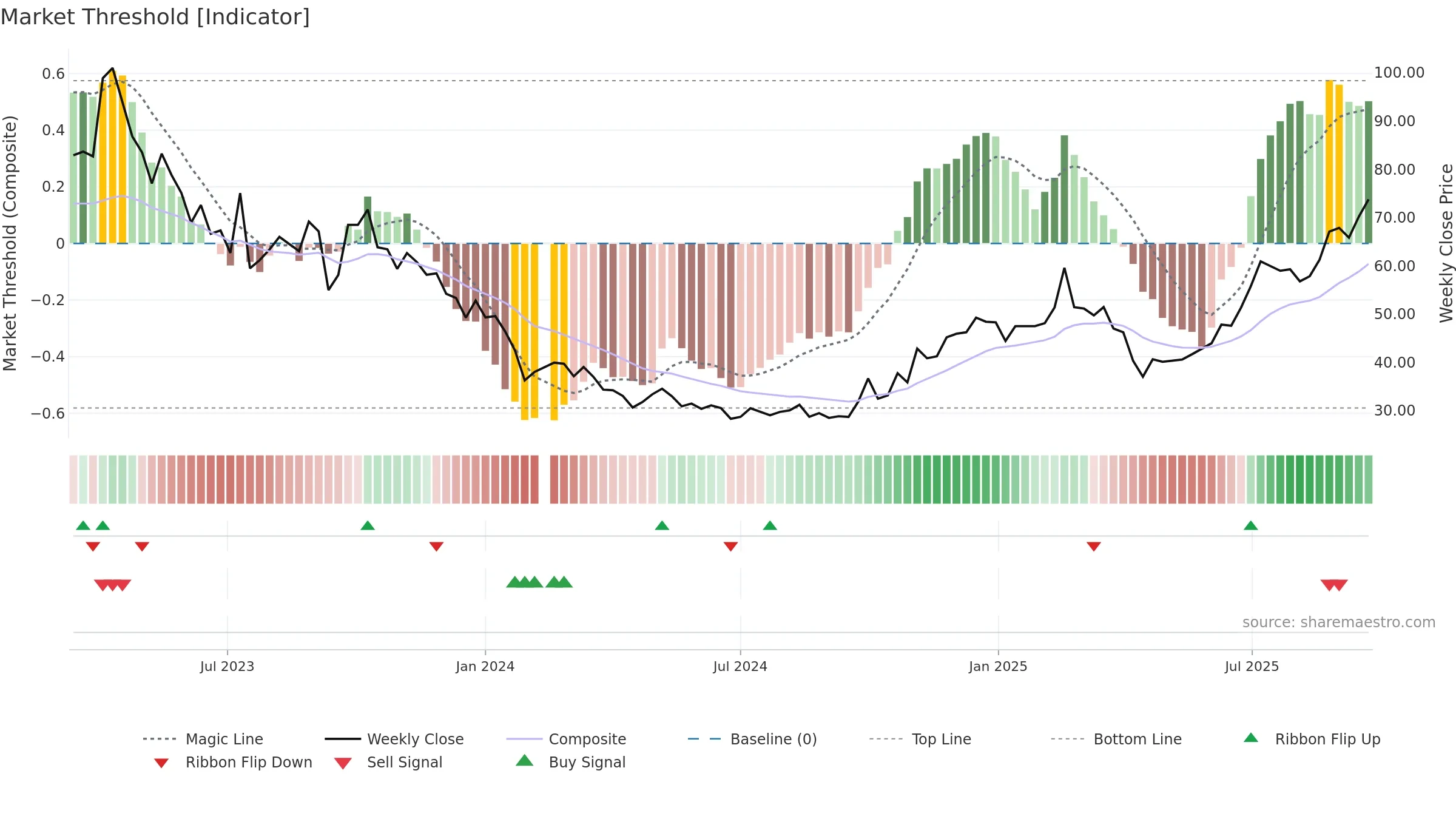Click the red triangle icon in Ribbon Flip Down legend
The image size is (1456, 819).
[x=161, y=763]
